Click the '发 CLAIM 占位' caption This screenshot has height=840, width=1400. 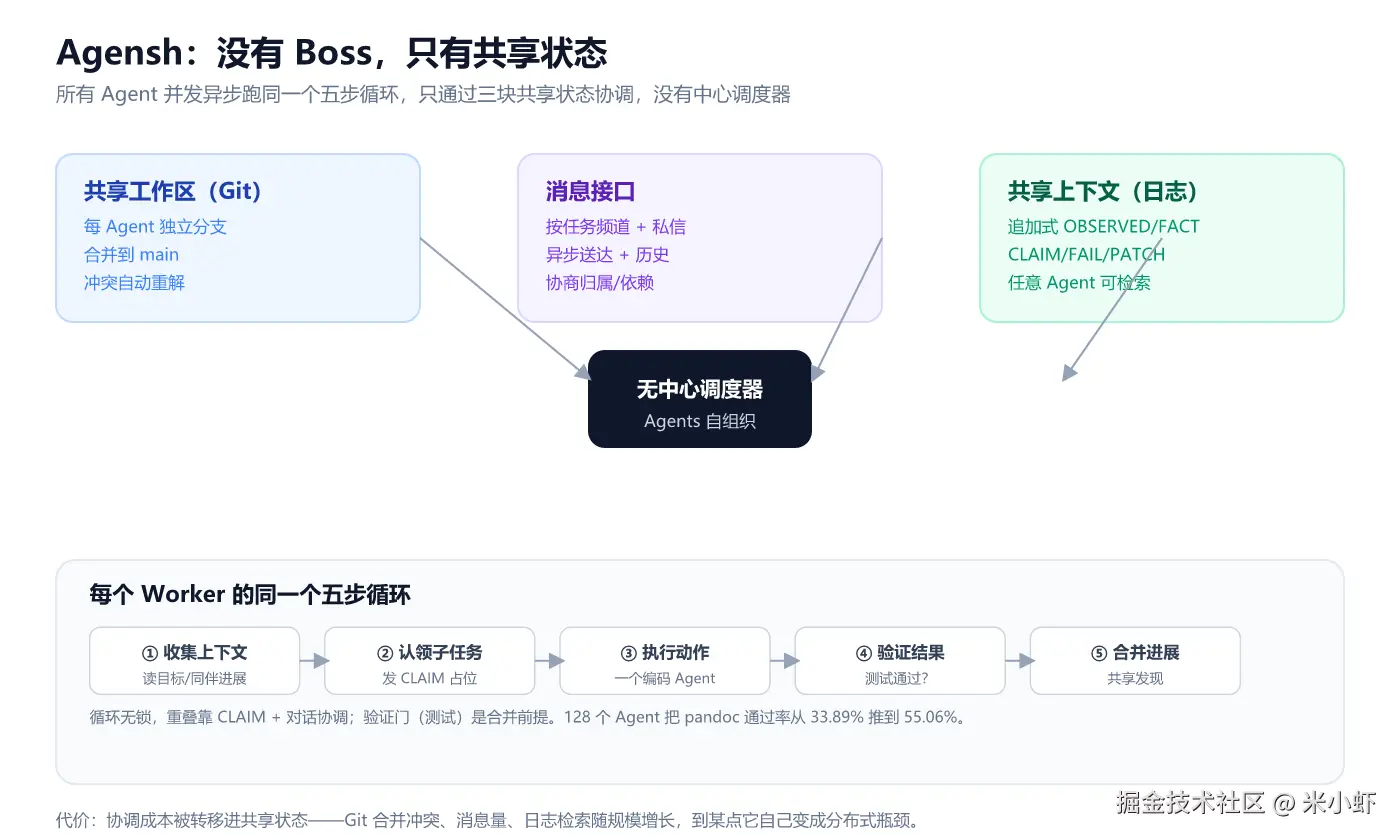pos(430,679)
